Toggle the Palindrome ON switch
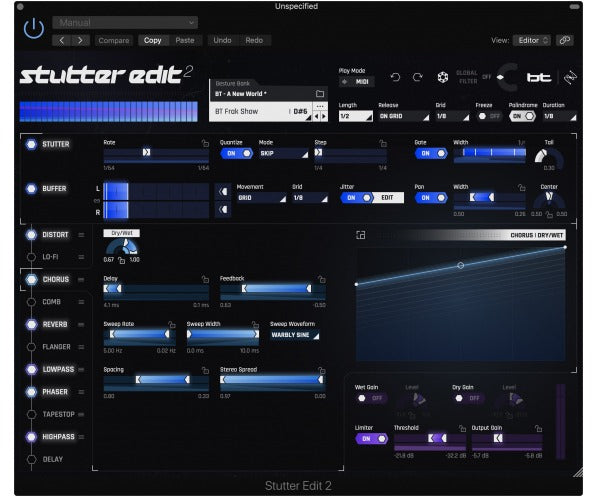The image size is (597, 497). pos(522,116)
